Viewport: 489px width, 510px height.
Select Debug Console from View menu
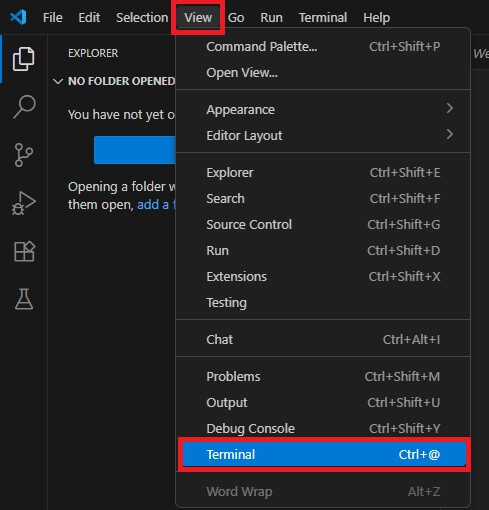point(323,428)
